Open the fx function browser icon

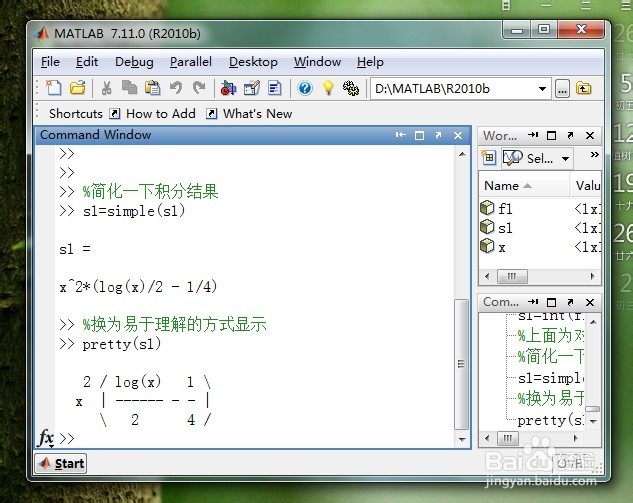[46, 438]
